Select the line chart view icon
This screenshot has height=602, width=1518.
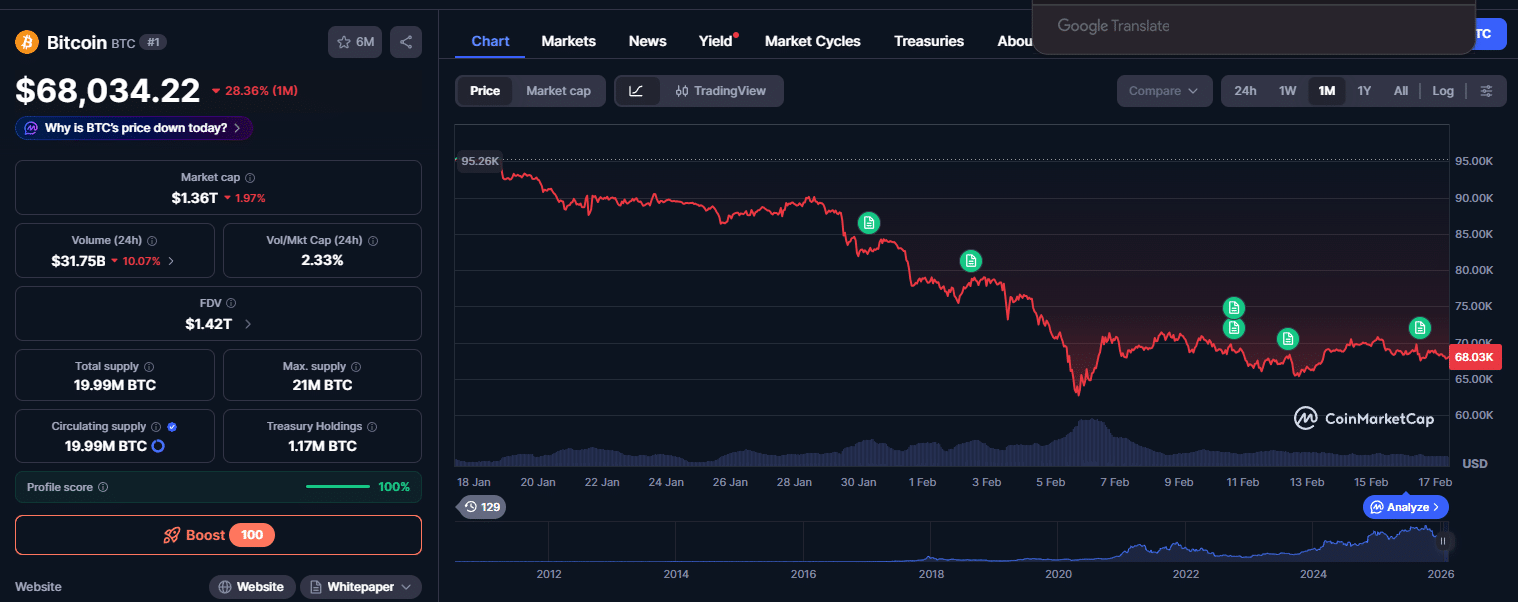tap(637, 90)
